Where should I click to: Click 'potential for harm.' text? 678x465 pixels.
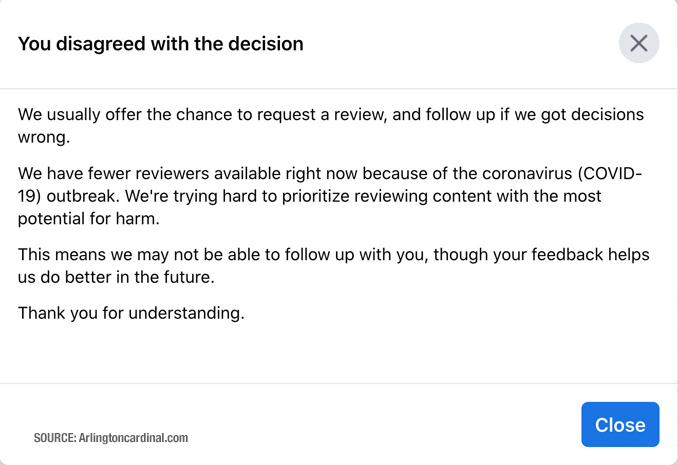pyautogui.click(x=89, y=219)
